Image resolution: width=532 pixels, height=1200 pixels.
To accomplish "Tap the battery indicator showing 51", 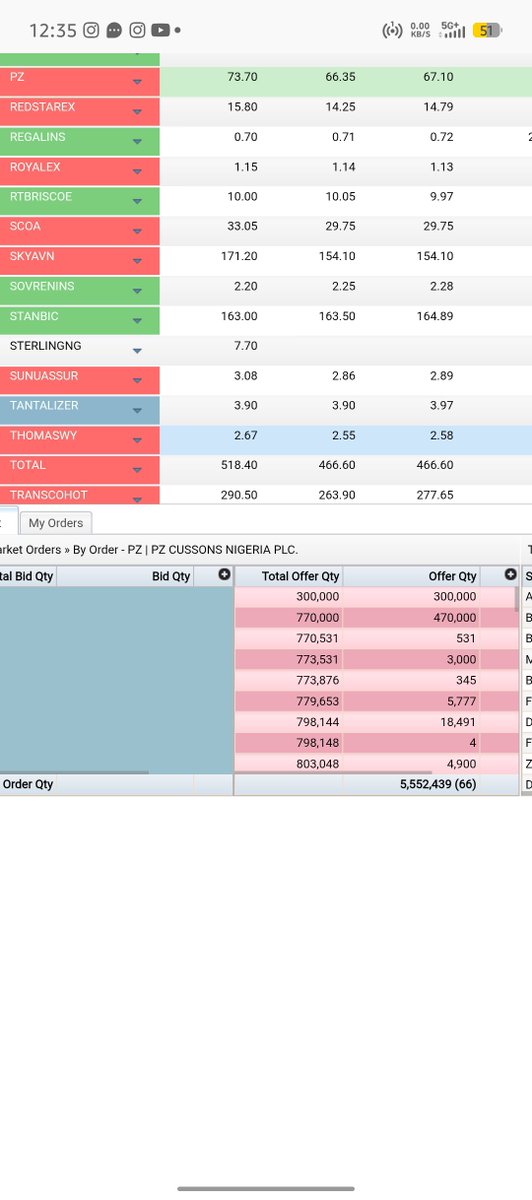I will coord(487,31).
